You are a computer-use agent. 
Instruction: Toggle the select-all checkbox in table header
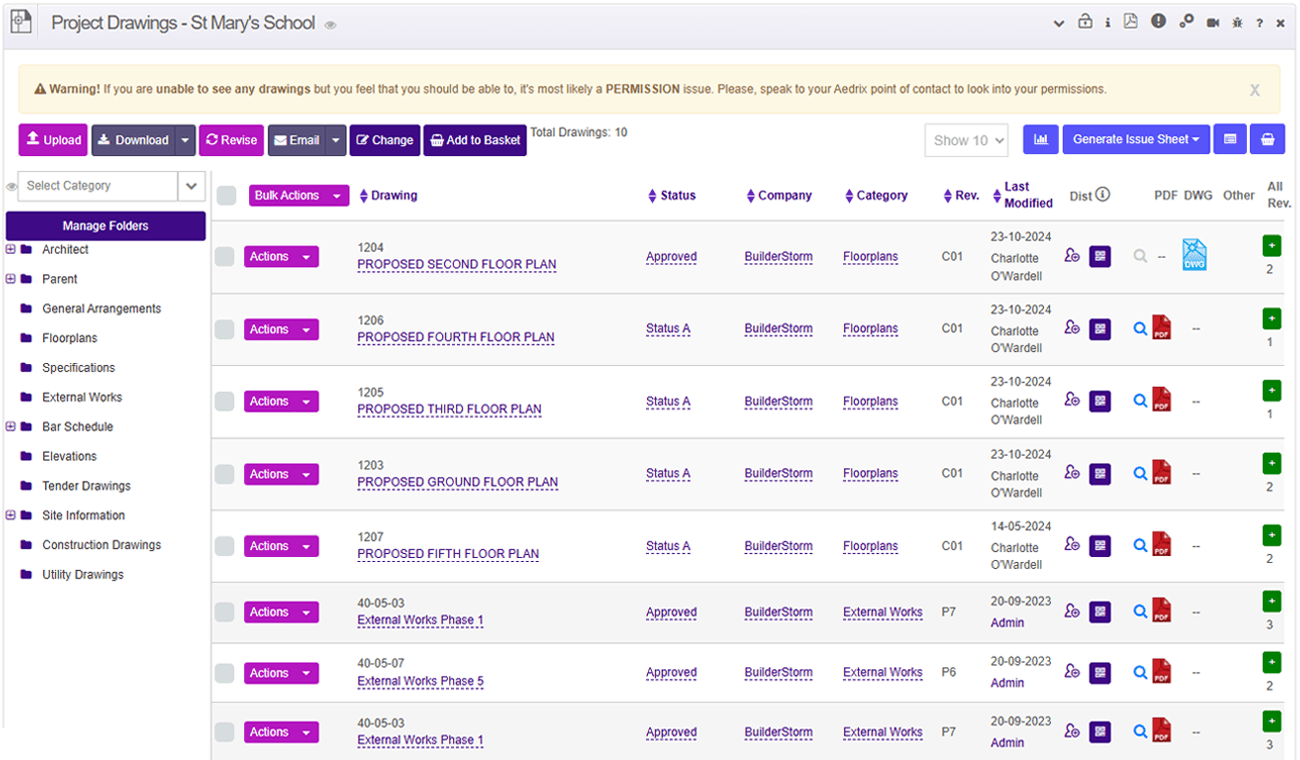227,196
